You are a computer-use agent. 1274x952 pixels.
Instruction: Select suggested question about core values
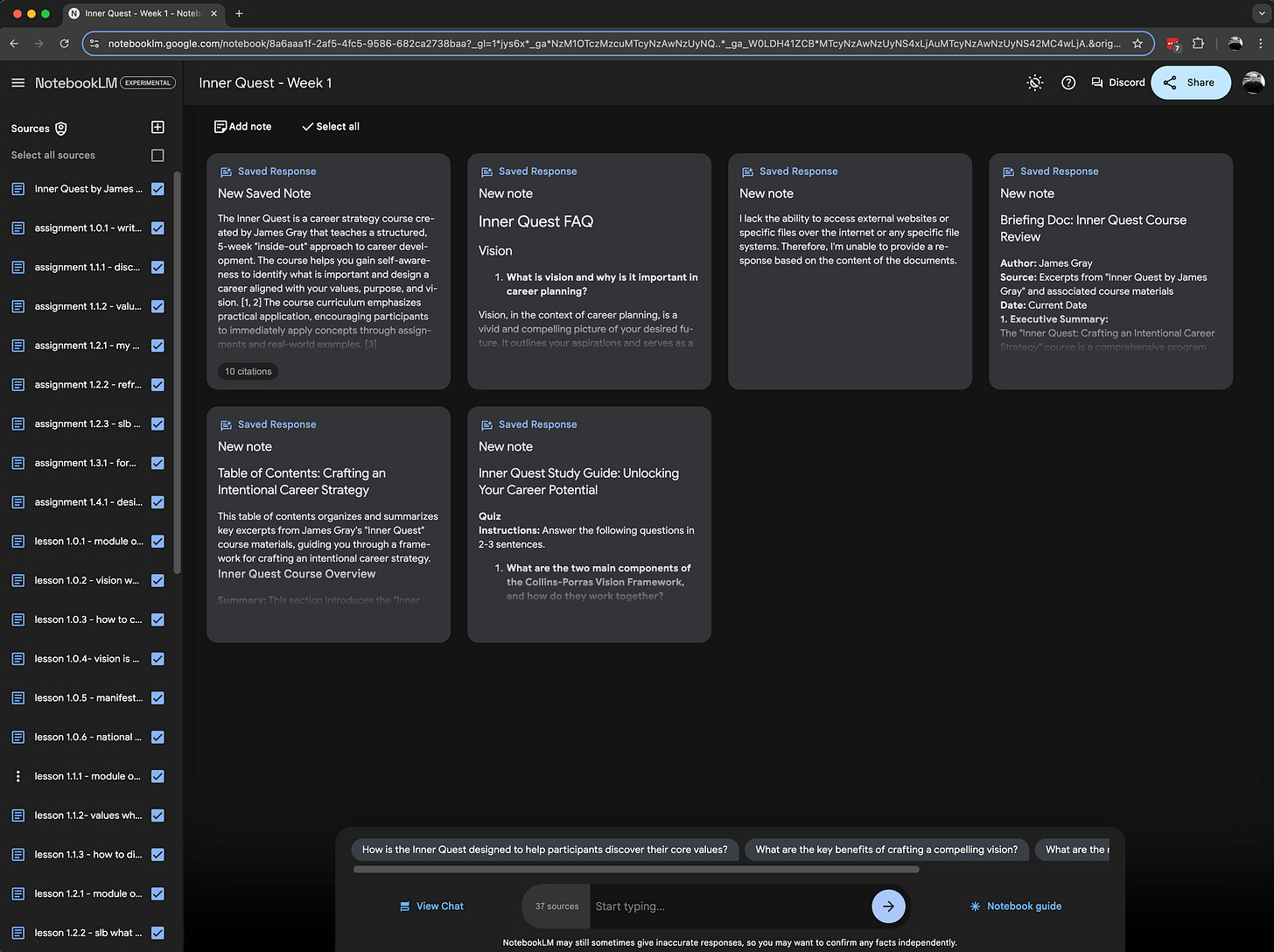point(544,850)
